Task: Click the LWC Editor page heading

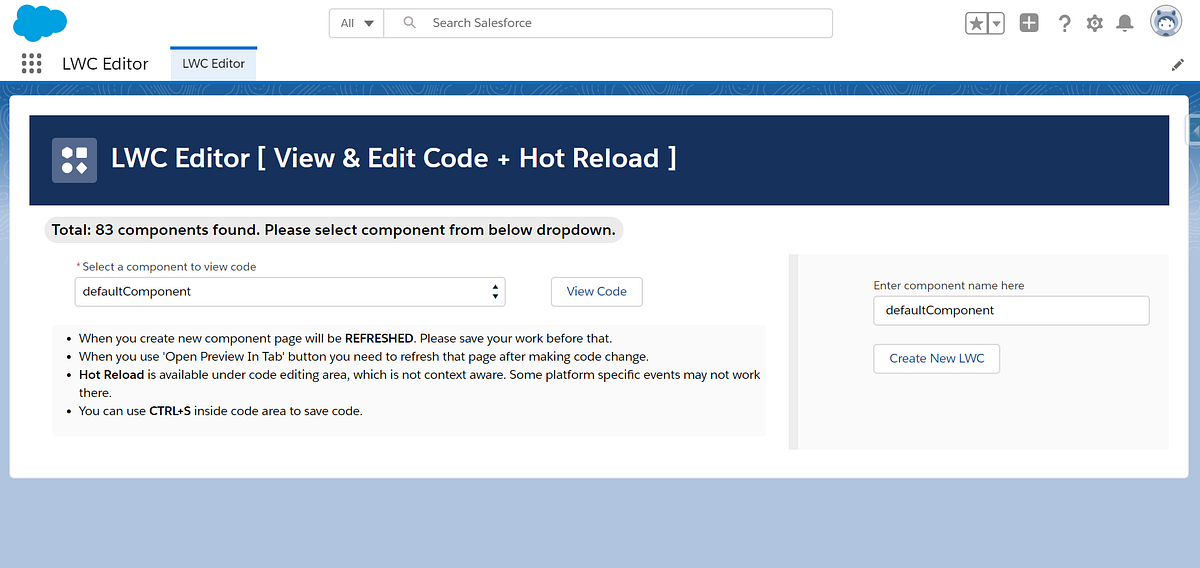Action: (394, 159)
